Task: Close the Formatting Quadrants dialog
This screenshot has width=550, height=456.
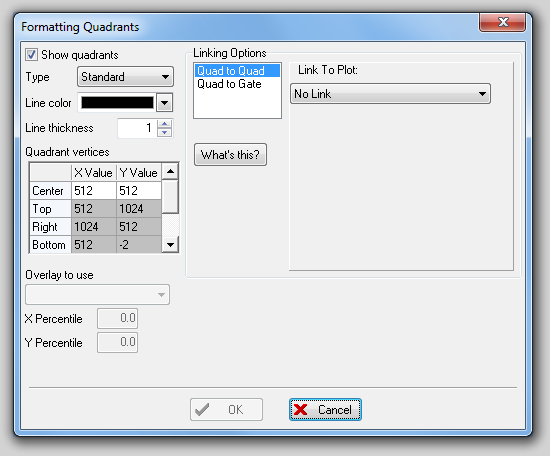Action: click(502, 22)
